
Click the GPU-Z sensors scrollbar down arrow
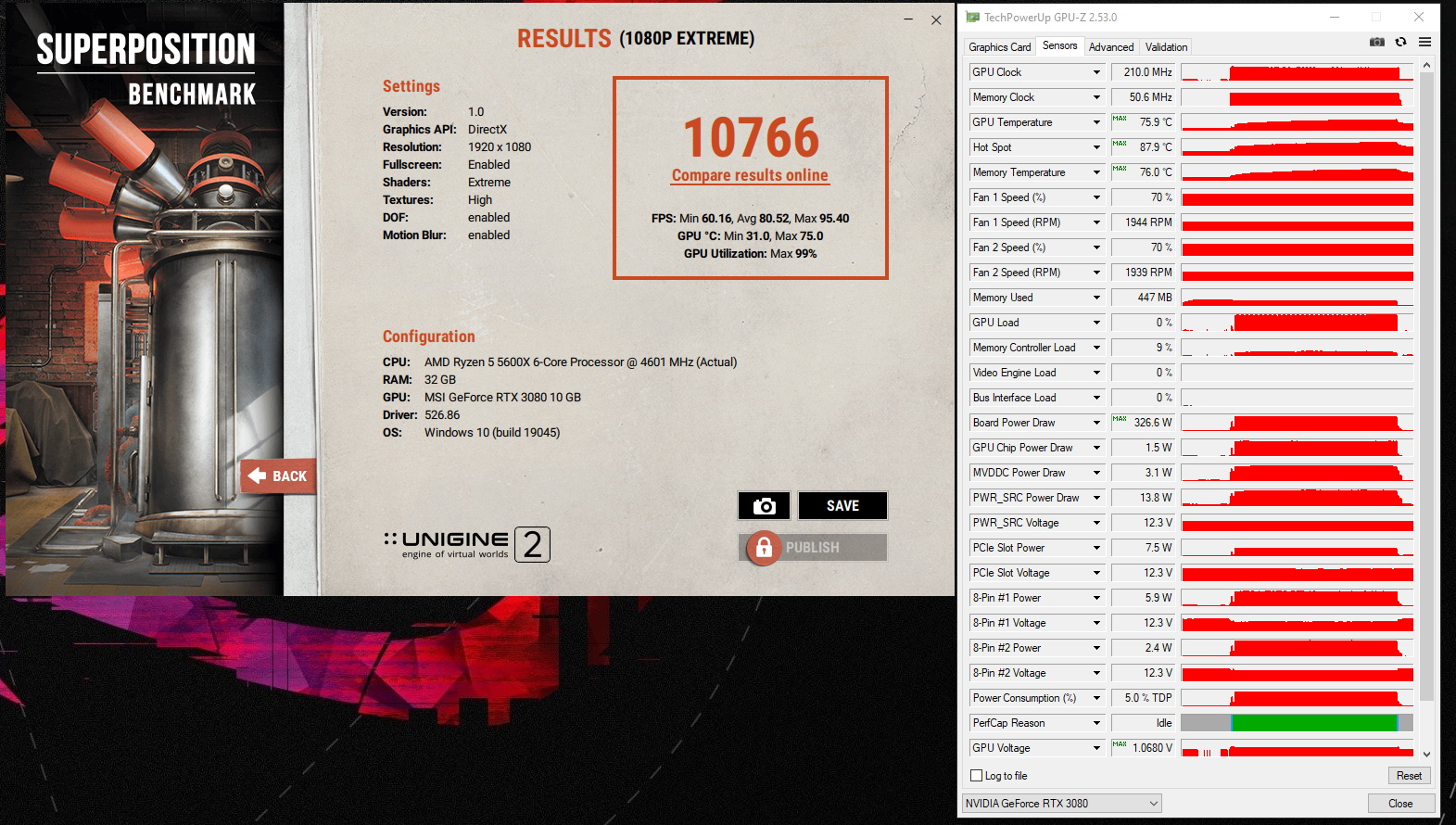(x=1426, y=755)
